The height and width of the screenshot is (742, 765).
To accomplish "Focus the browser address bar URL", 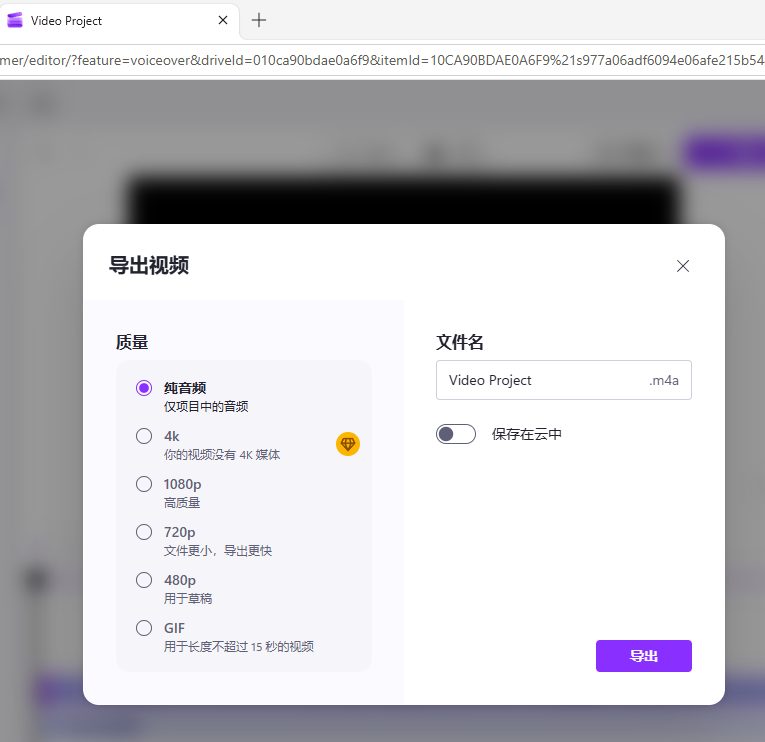I will coord(382,60).
